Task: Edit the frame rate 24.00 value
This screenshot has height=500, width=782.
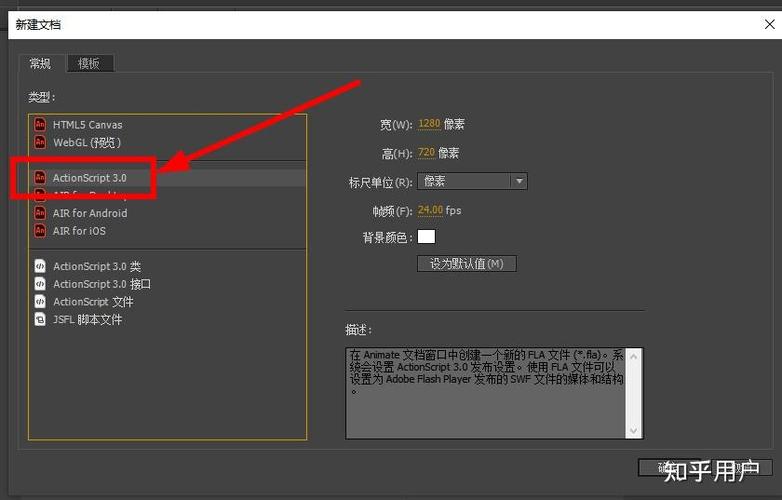Action: pos(430,210)
